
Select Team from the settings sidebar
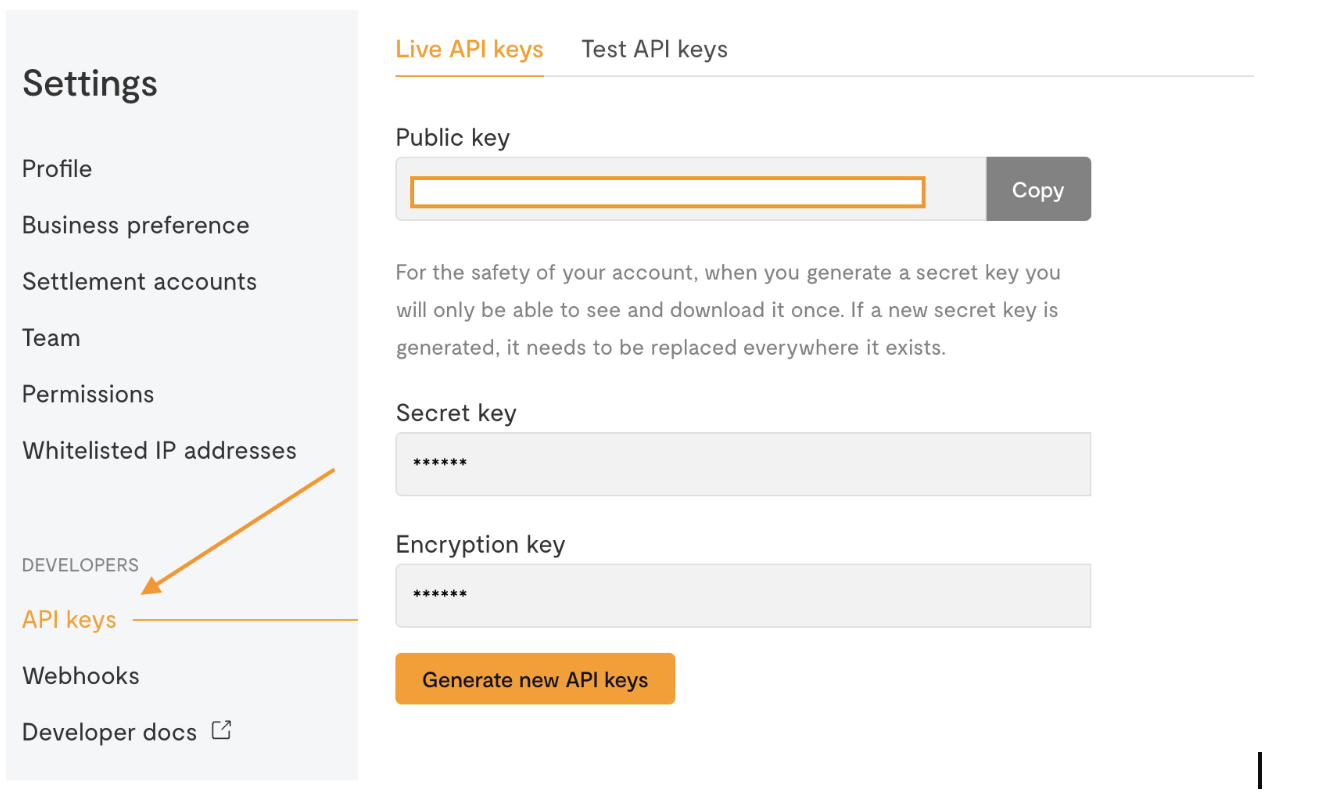point(51,338)
